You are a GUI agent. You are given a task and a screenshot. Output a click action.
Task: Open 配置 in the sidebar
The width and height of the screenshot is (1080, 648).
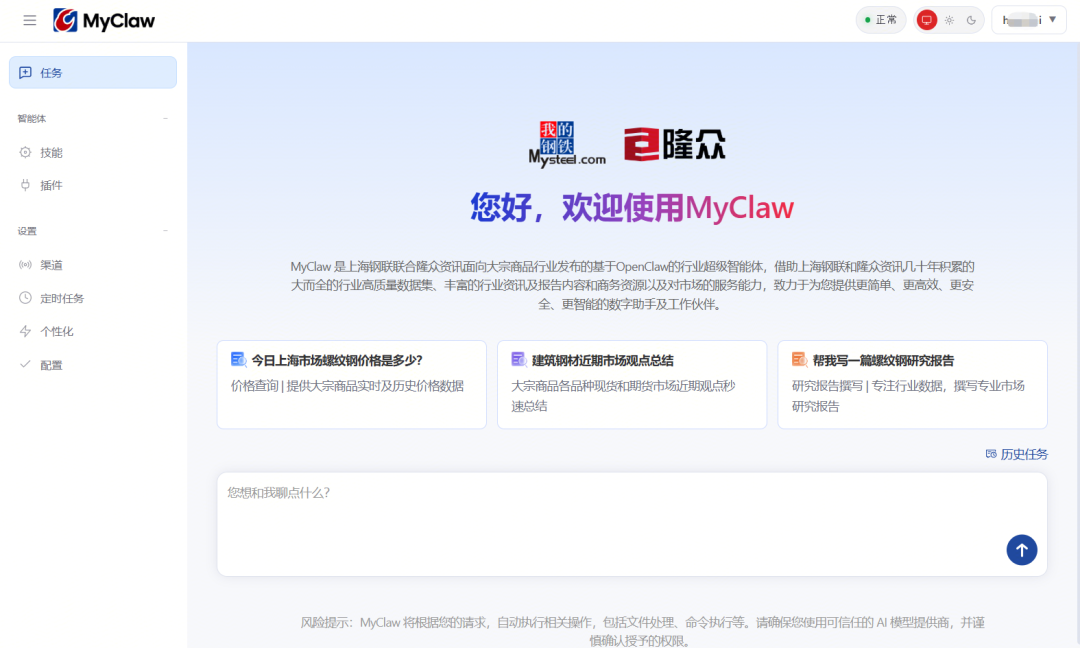coord(93,365)
